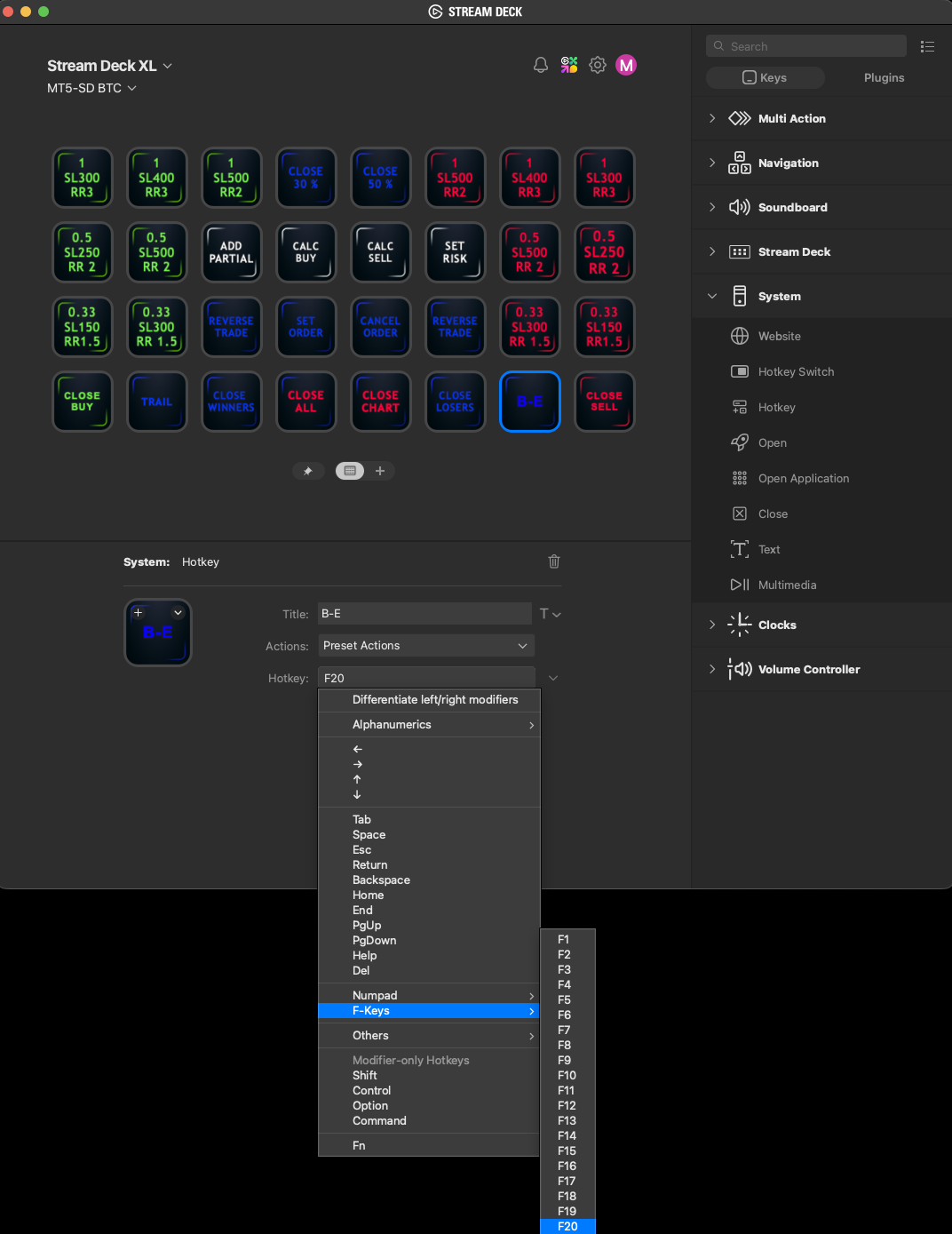
Task: Select the B-E key on deck
Action: click(529, 402)
